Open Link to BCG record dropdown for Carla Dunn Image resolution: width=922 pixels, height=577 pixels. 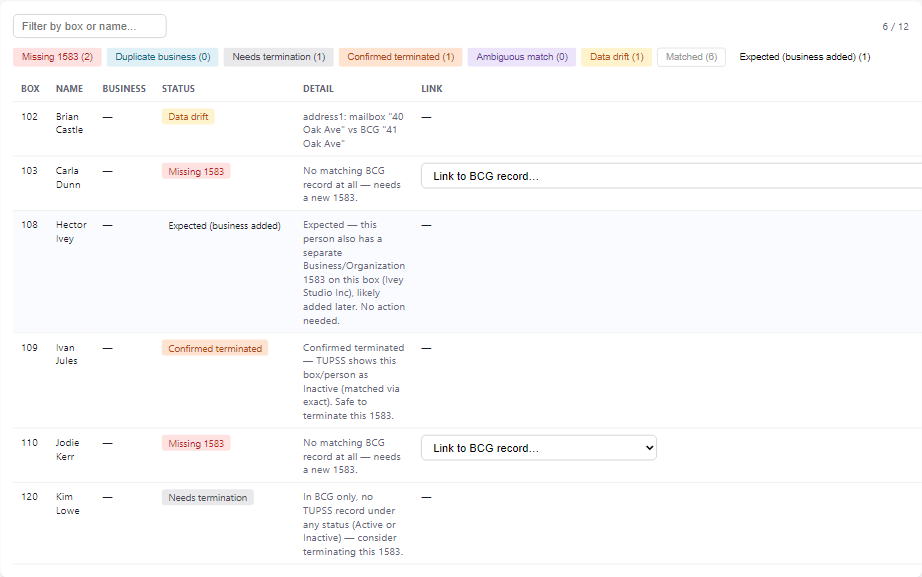click(671, 176)
